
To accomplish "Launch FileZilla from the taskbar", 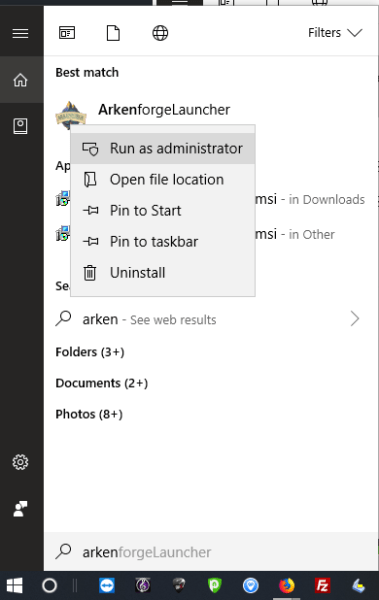I will pos(322,585).
